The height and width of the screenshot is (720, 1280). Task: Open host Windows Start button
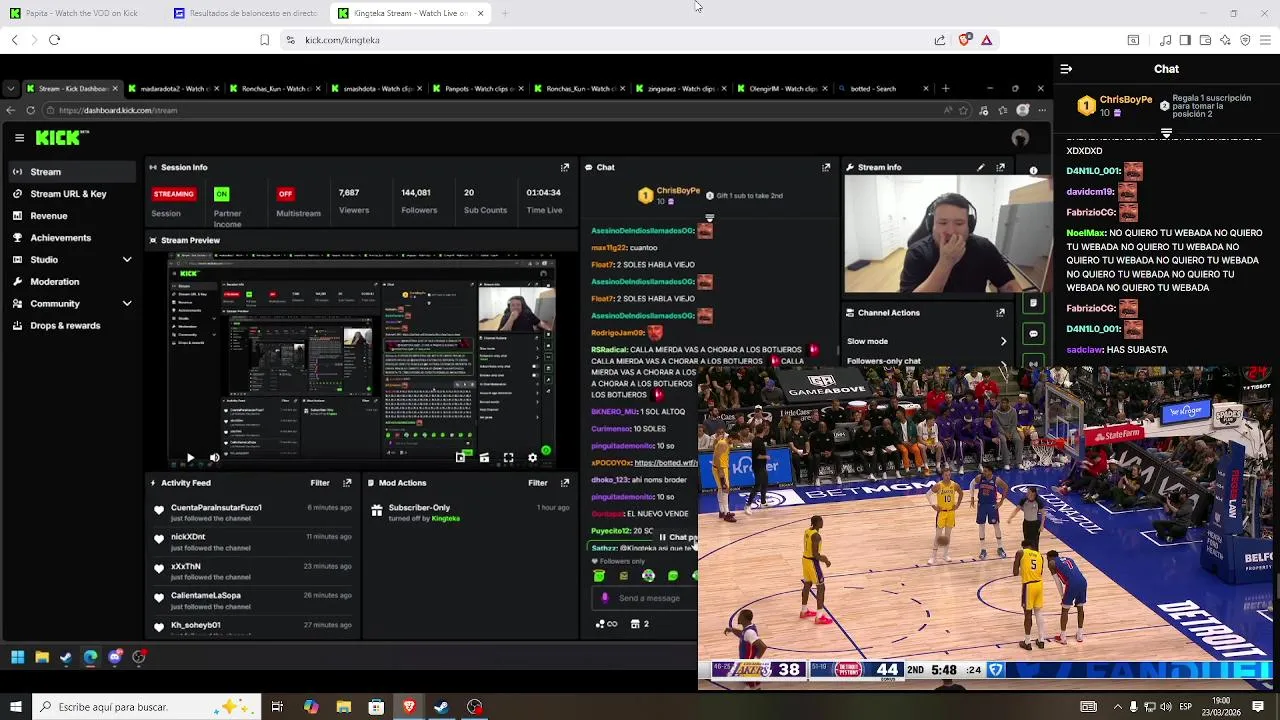pos(15,707)
